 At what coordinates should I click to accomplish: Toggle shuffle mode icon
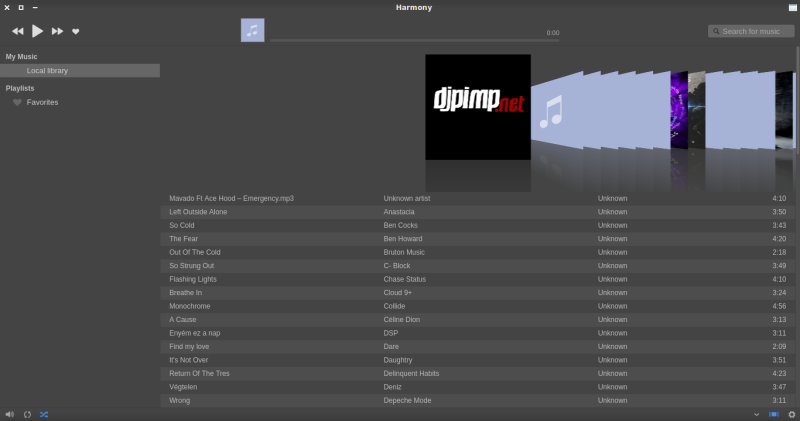(x=44, y=414)
